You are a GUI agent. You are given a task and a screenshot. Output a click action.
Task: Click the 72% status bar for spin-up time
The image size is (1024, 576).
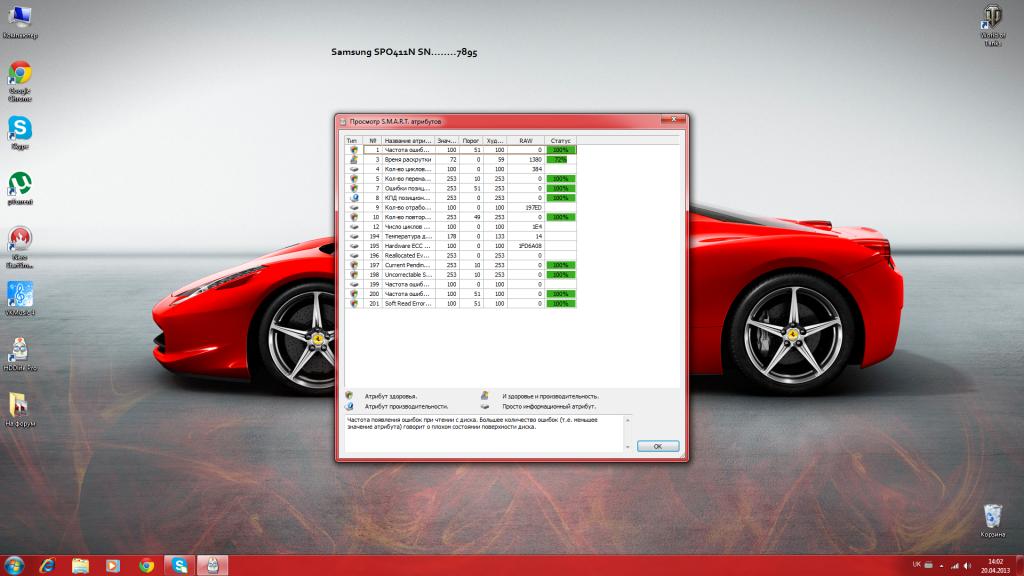pos(560,160)
